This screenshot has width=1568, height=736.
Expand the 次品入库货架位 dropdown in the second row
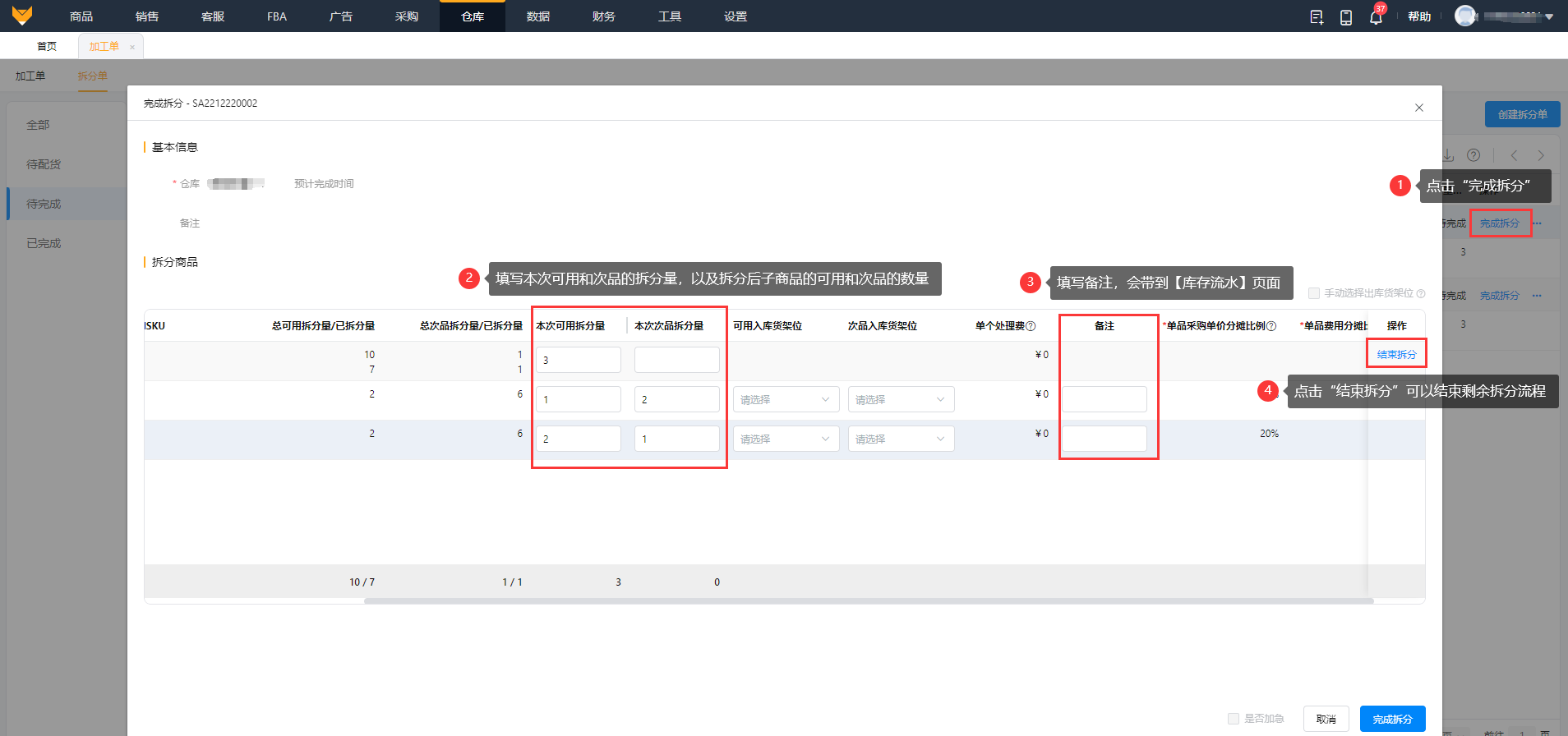(x=901, y=400)
